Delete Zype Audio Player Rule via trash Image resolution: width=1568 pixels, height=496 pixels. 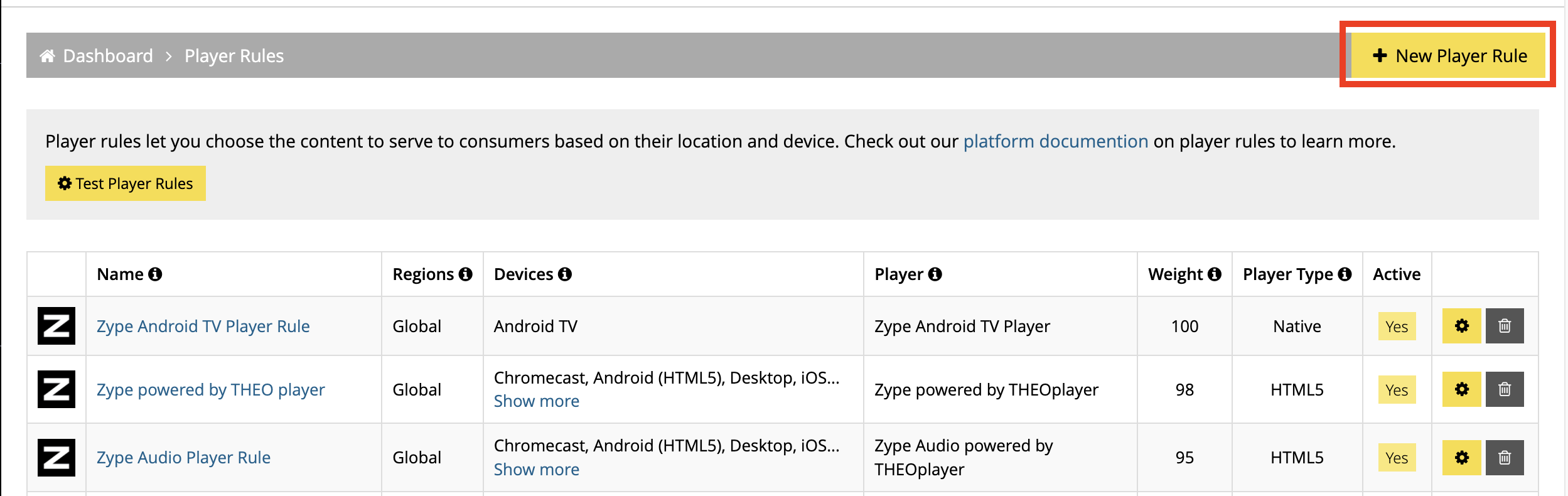1505,458
